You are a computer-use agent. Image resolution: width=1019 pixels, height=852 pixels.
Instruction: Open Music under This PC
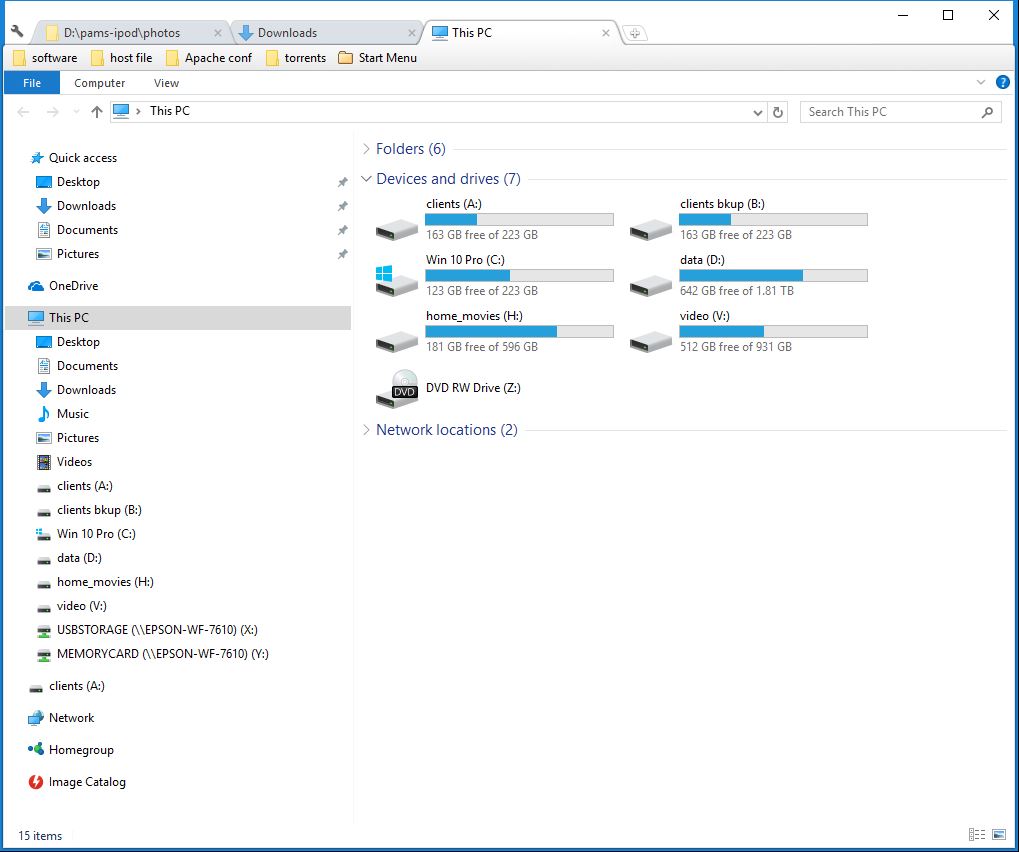click(x=72, y=414)
